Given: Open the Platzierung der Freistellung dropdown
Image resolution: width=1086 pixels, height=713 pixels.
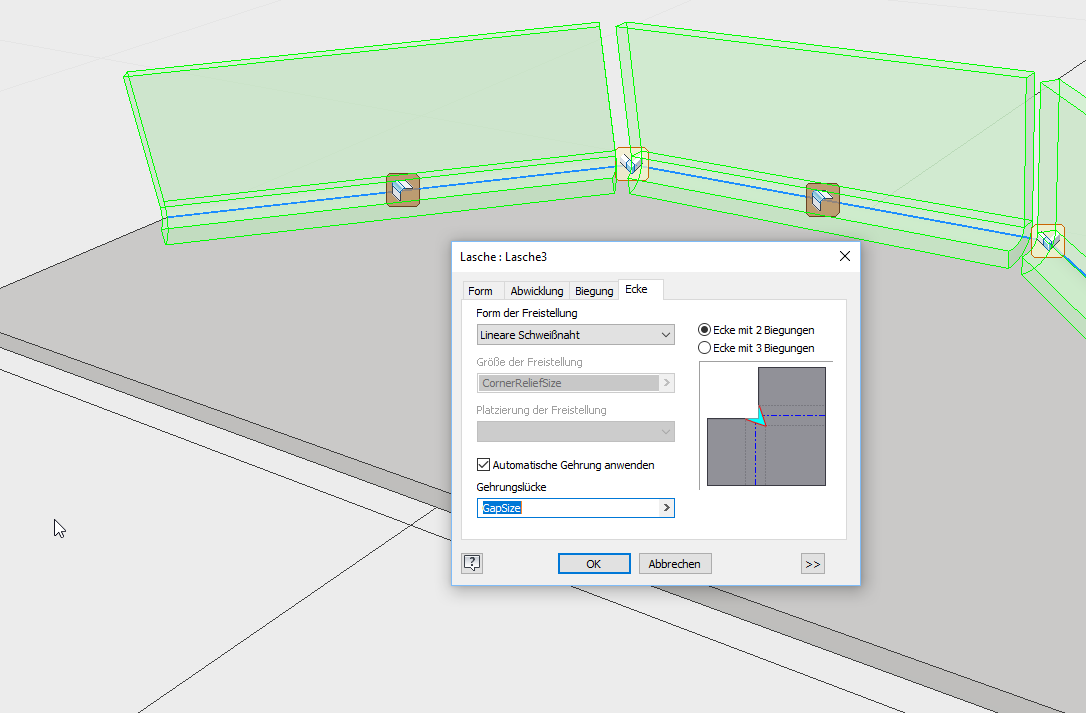Looking at the screenshot, I should (575, 431).
